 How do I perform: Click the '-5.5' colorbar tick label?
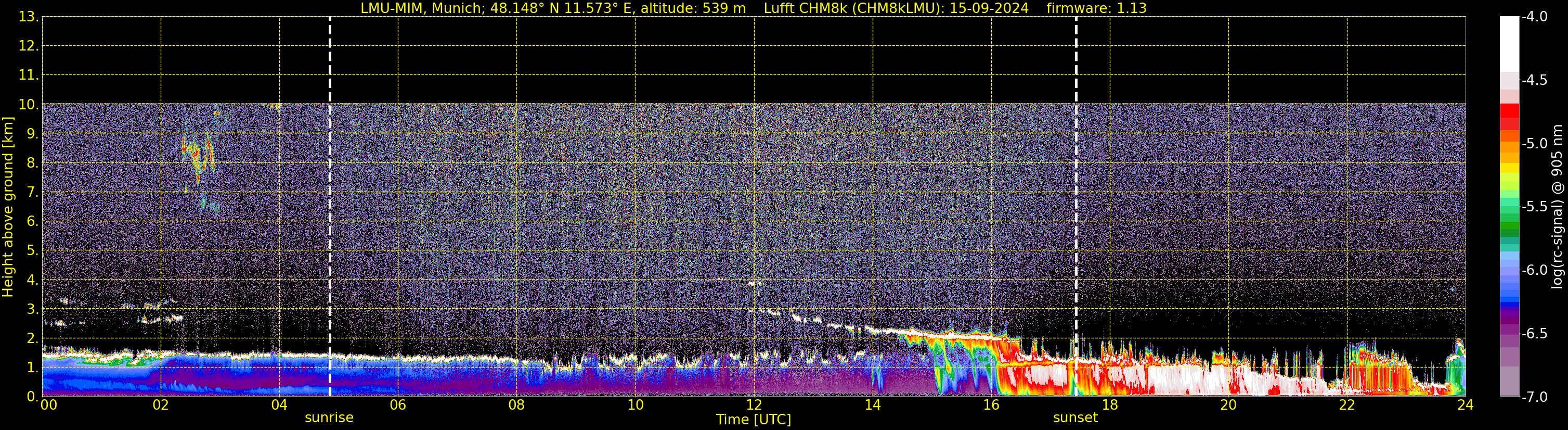click(1535, 207)
